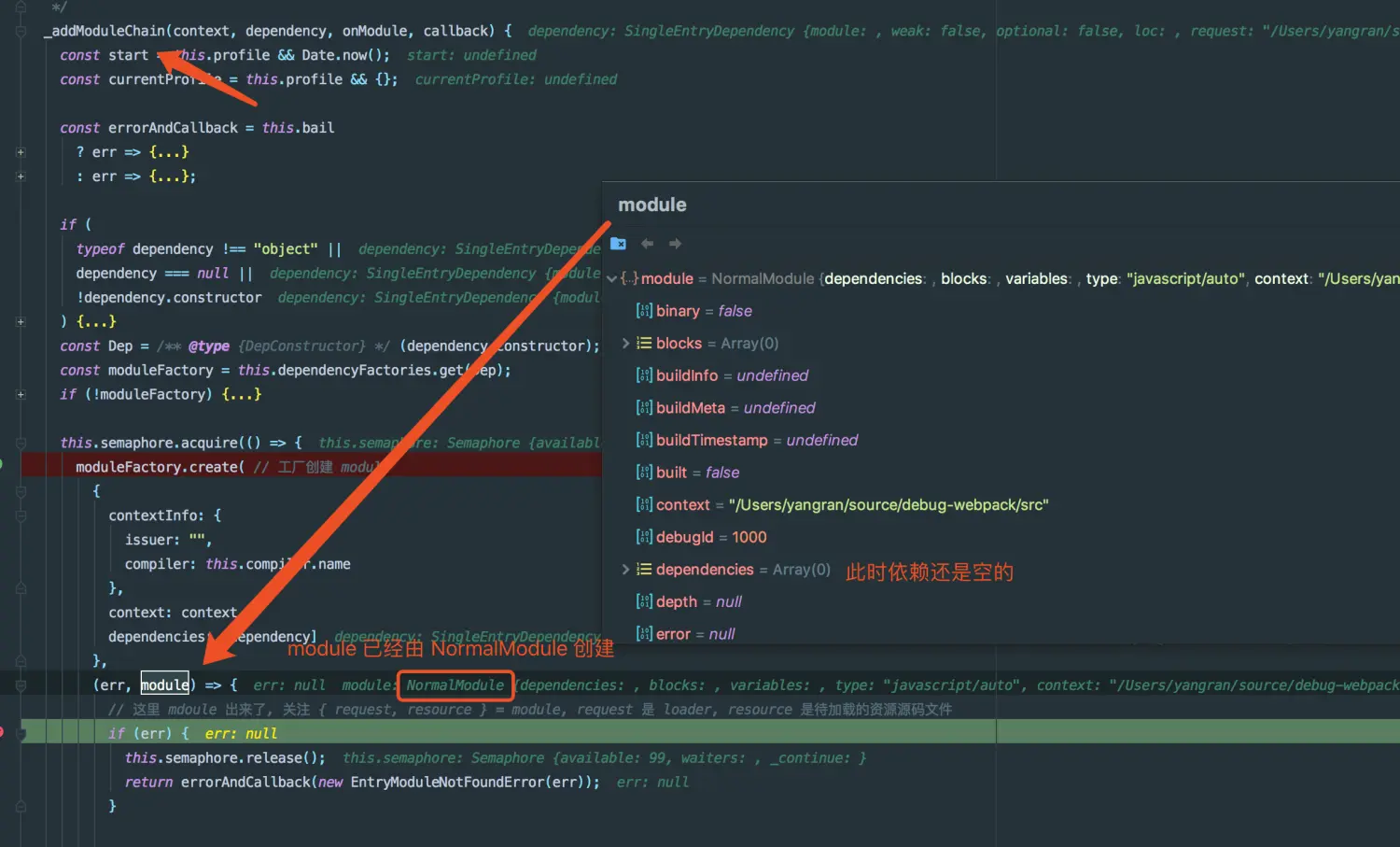Expand the dependencies = Array(0) node

click(x=625, y=570)
